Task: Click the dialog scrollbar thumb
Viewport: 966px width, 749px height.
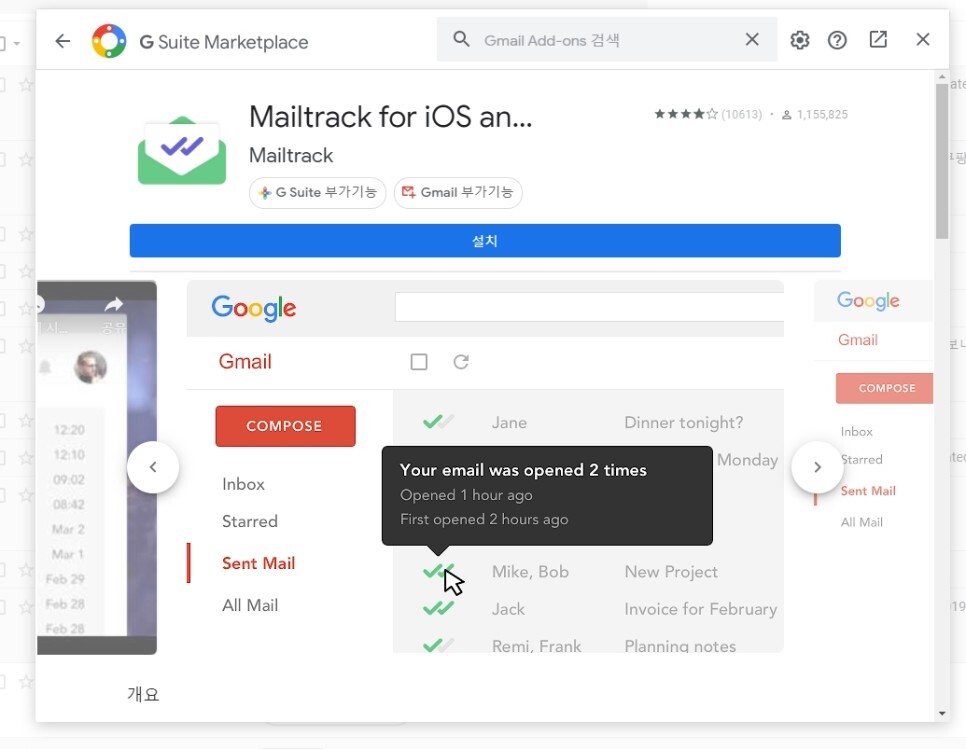Action: [x=941, y=161]
